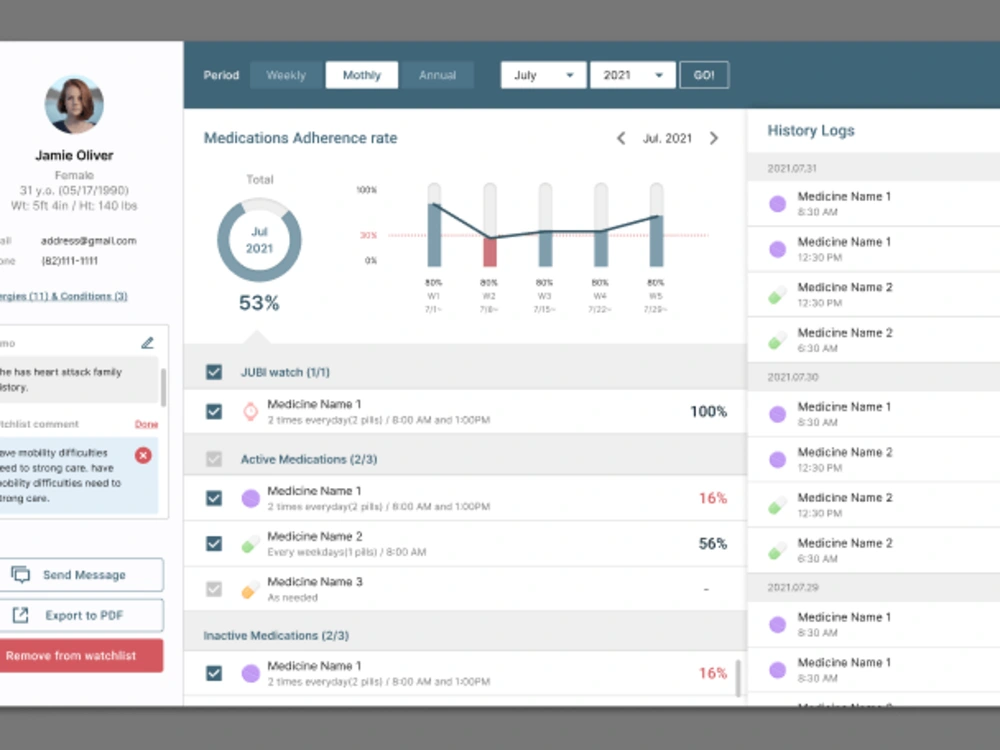Delete the watchlist comment with red X
Image resolution: width=1000 pixels, height=750 pixels.
point(143,455)
